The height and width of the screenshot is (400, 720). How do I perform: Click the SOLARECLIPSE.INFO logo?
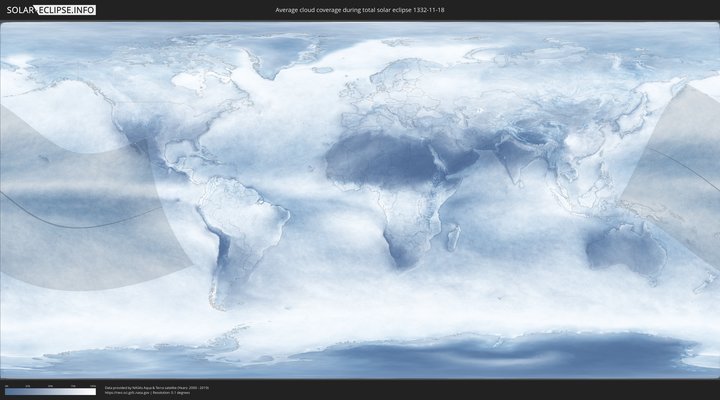pos(49,10)
